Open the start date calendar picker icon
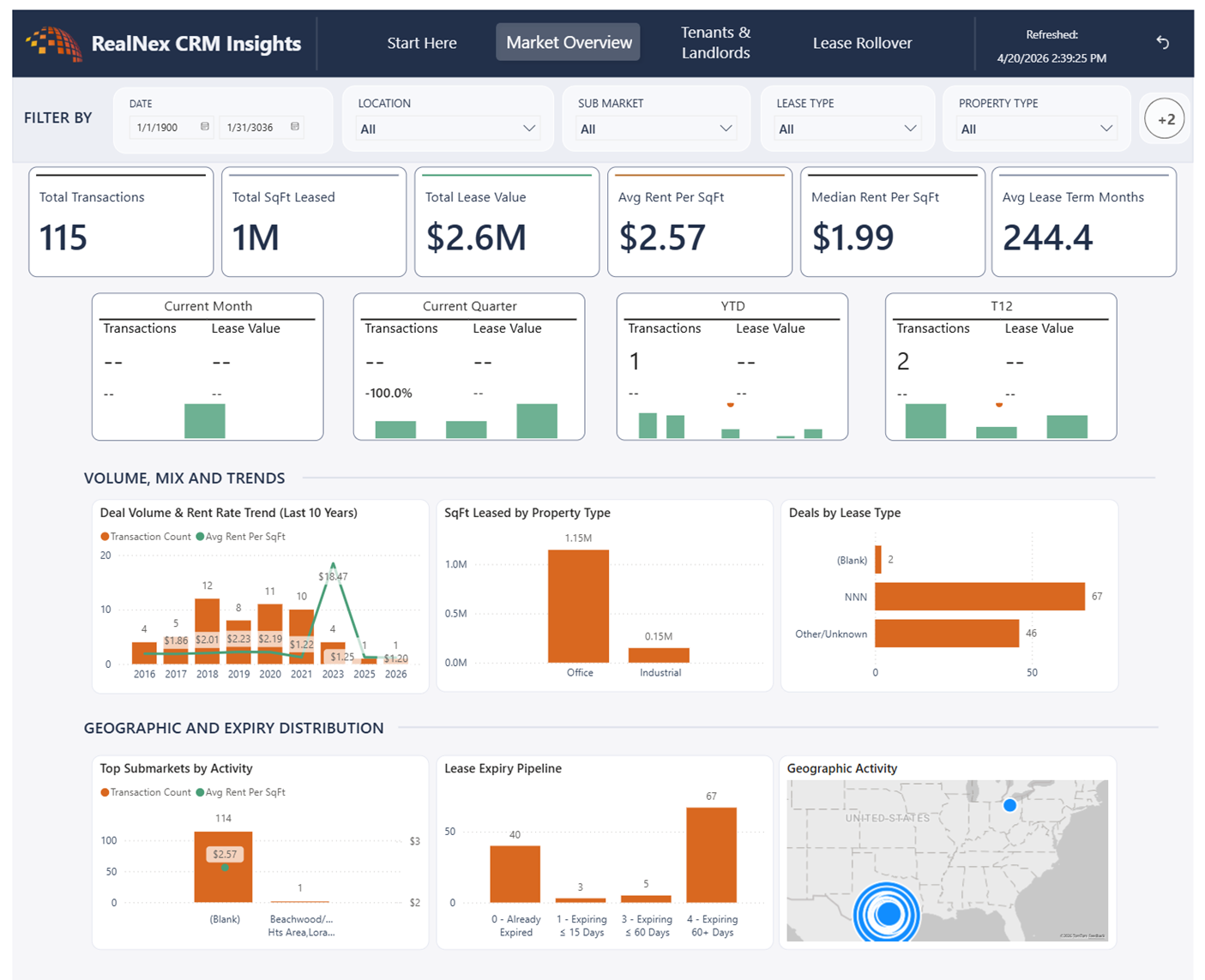Screen dimensions: 1205x980 [205, 127]
